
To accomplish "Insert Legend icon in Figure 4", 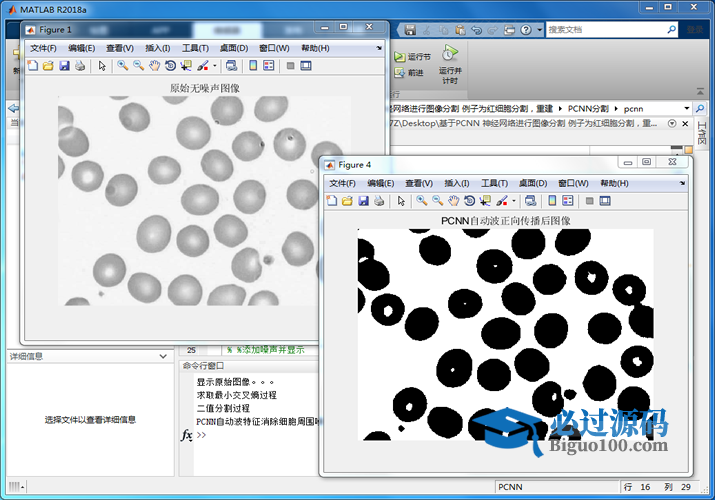I will pyautogui.click(x=568, y=201).
